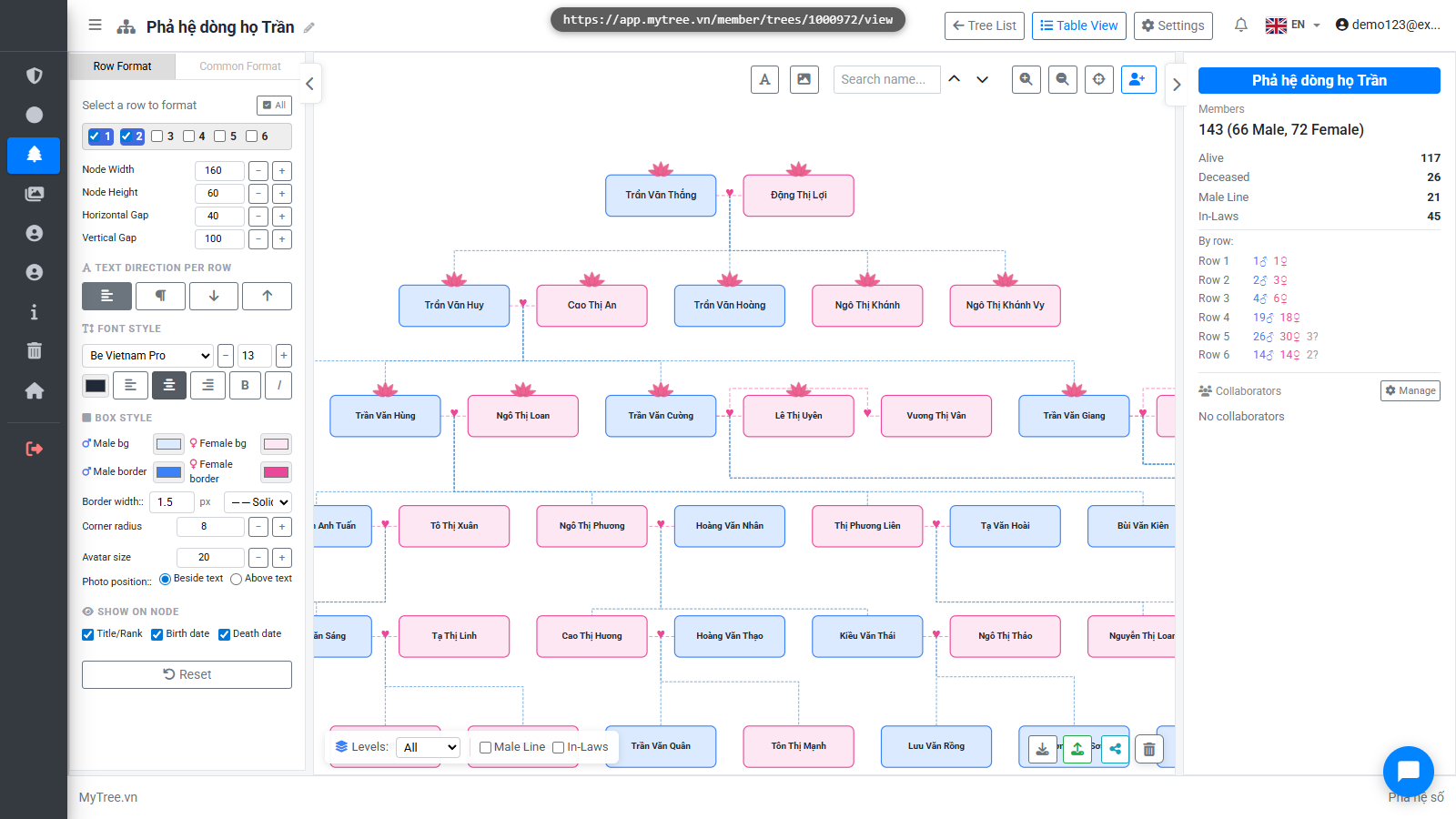This screenshot has height=819, width=1456.
Task: Set text direction downward
Action: pyautogui.click(x=214, y=296)
